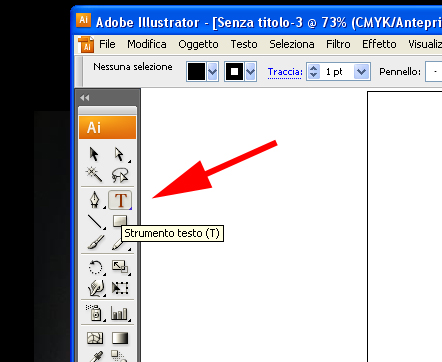The height and width of the screenshot is (362, 442).
Task: Choose the Lasso tool
Action: click(x=120, y=175)
